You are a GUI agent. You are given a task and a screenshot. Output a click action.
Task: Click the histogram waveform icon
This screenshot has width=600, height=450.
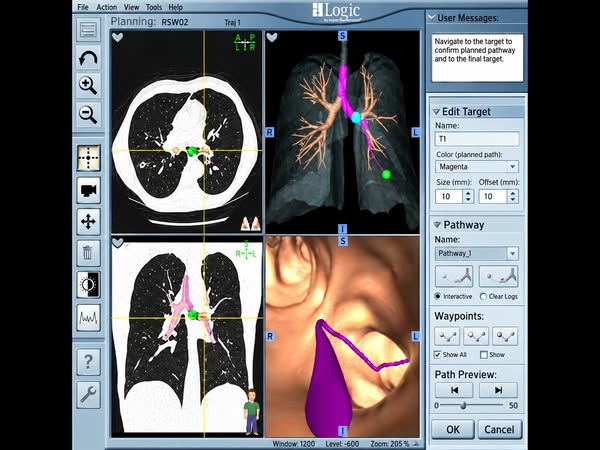click(88, 317)
